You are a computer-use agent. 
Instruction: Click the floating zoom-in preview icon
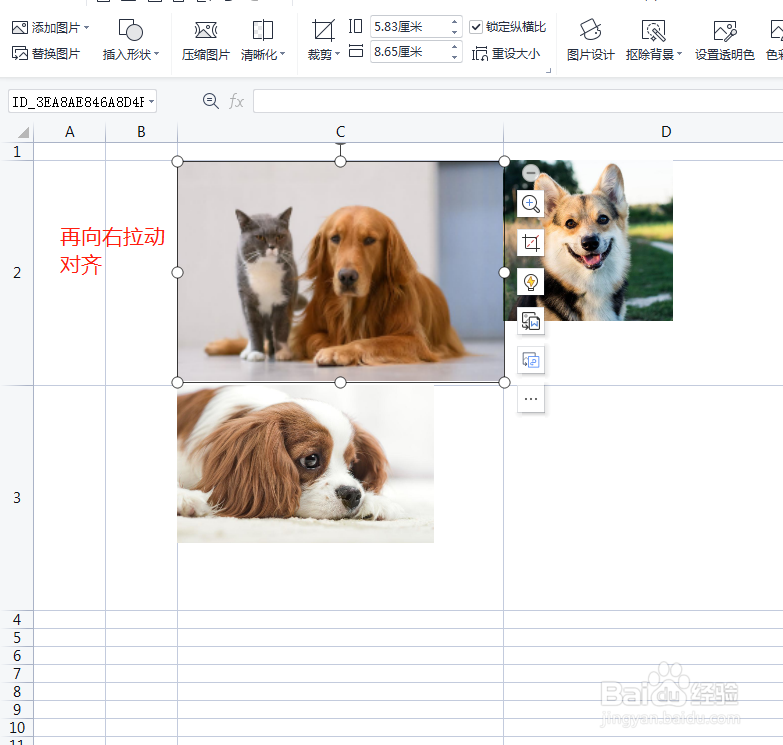(530, 204)
